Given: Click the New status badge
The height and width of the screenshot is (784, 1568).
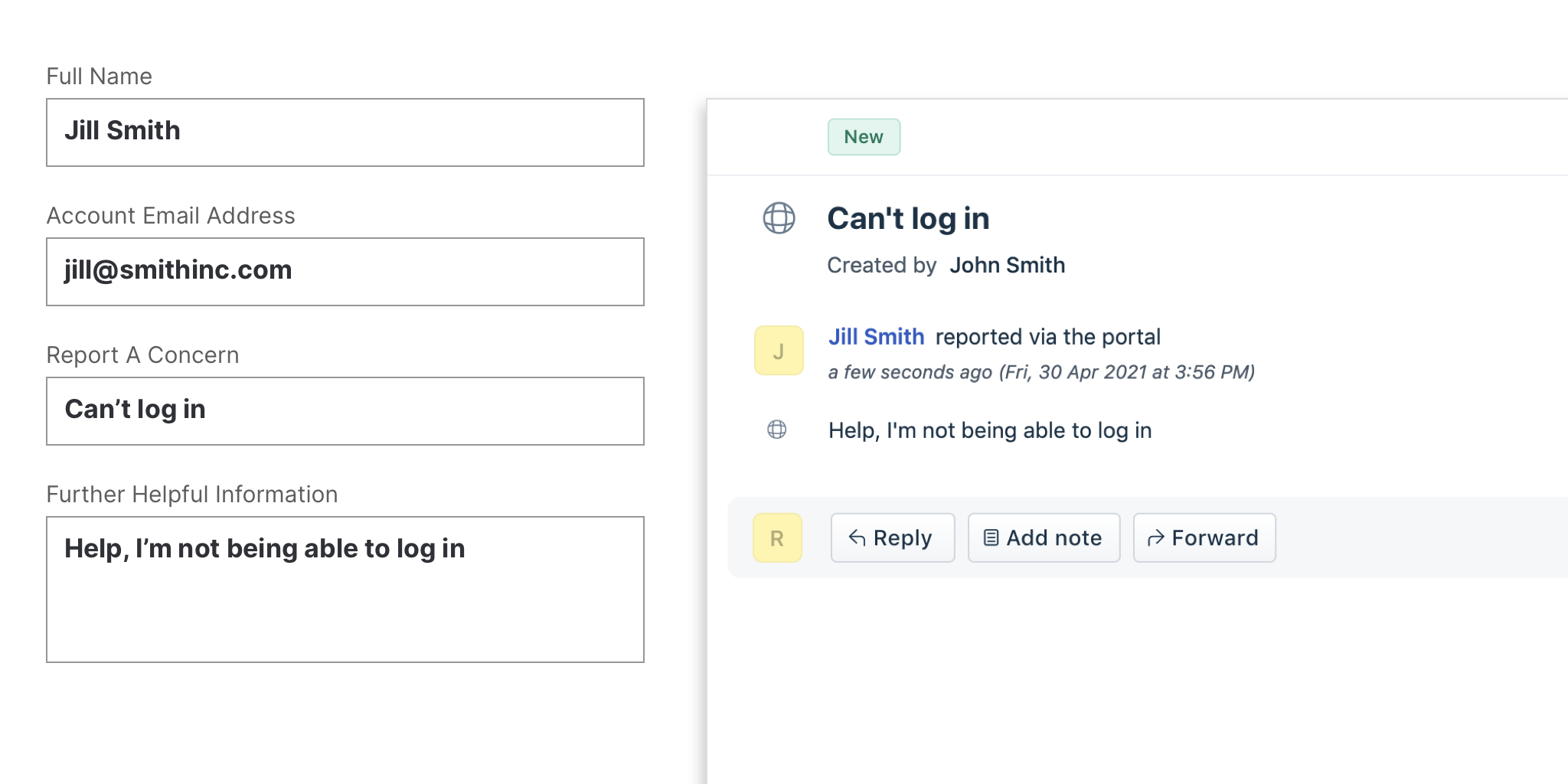Looking at the screenshot, I should click(864, 136).
